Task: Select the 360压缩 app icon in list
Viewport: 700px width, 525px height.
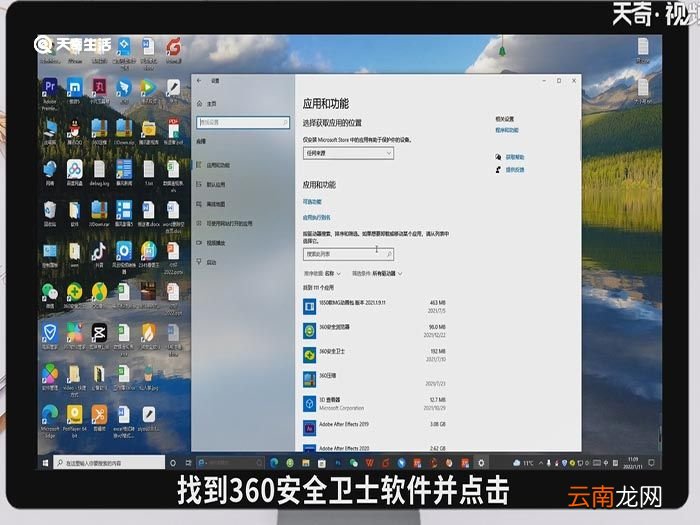Action: click(309, 379)
